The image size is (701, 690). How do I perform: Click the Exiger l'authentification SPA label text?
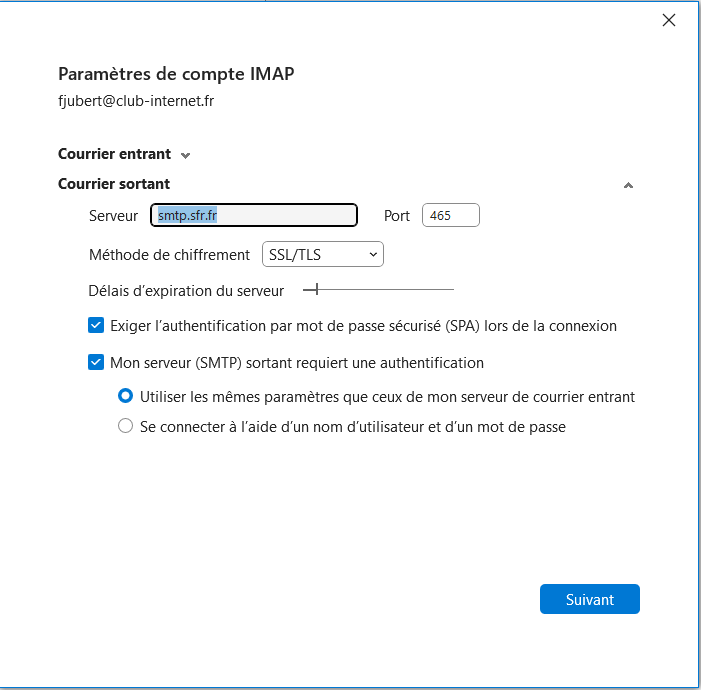click(363, 325)
